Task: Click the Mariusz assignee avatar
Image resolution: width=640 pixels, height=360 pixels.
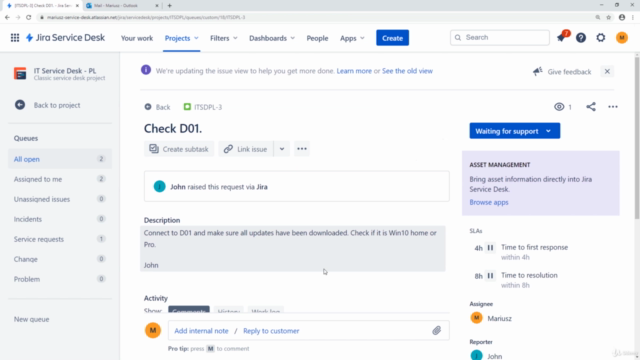Action: (476, 318)
